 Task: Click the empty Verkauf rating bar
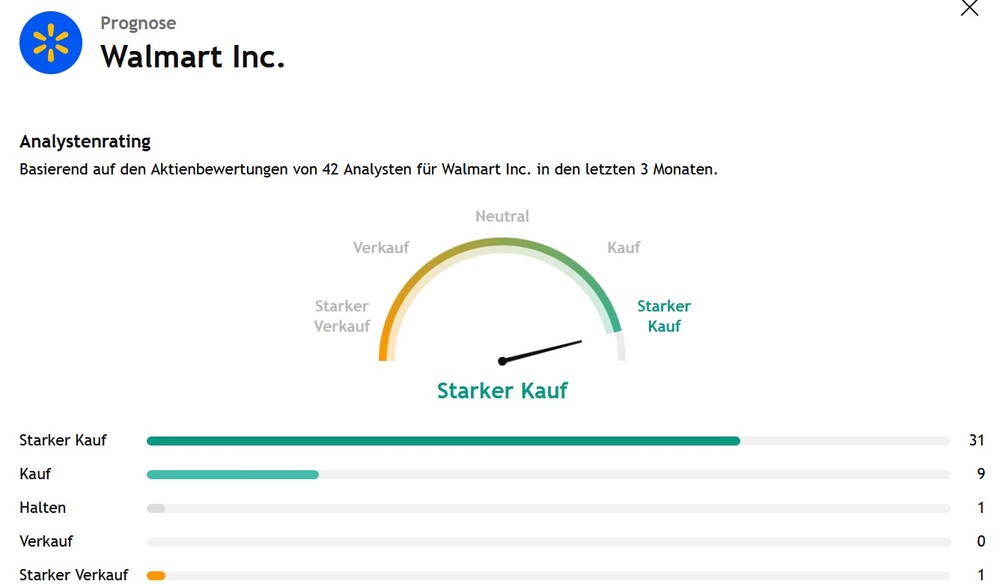point(548,542)
